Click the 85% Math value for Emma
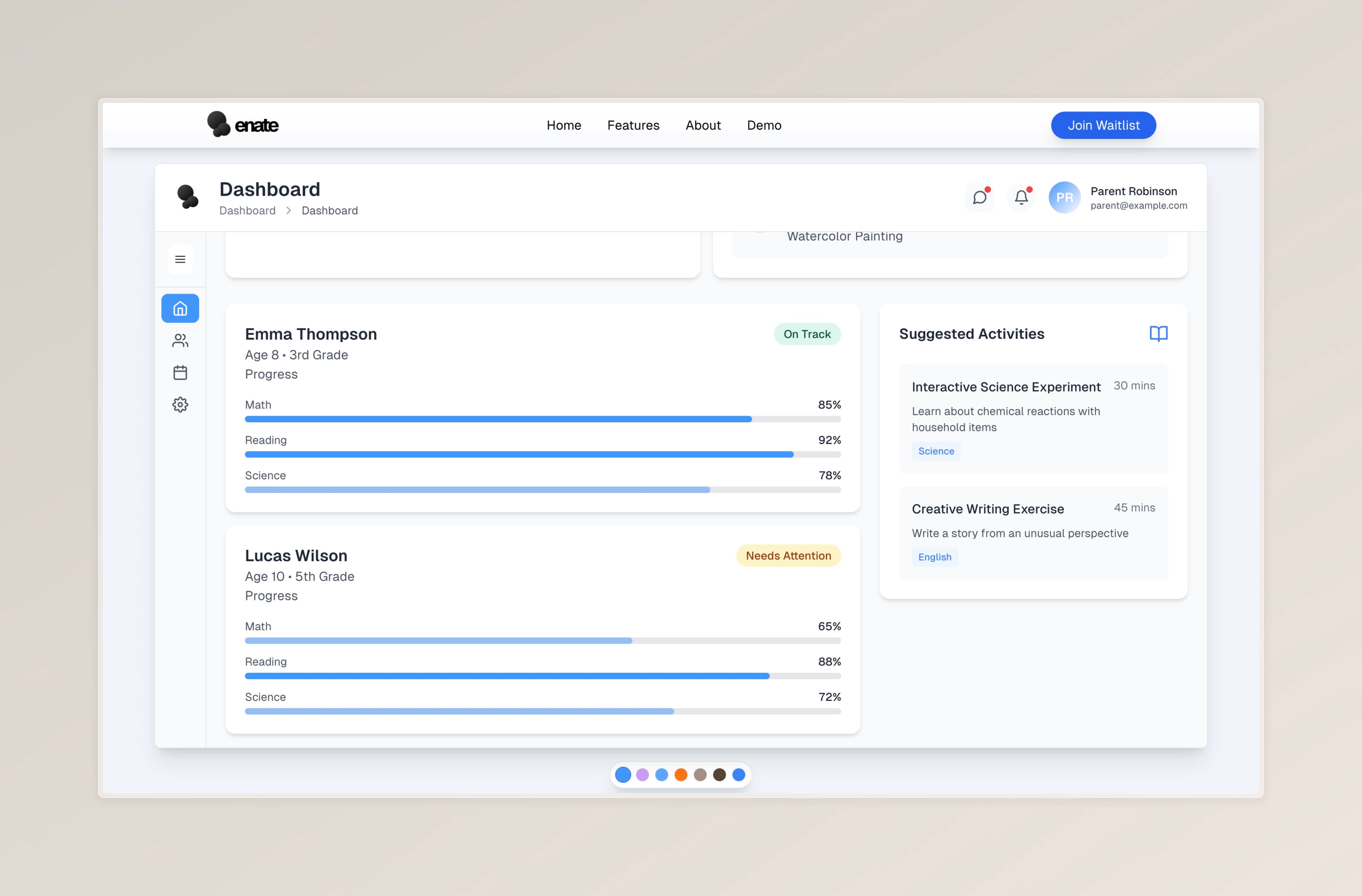This screenshot has height=896, width=1362. click(829, 405)
